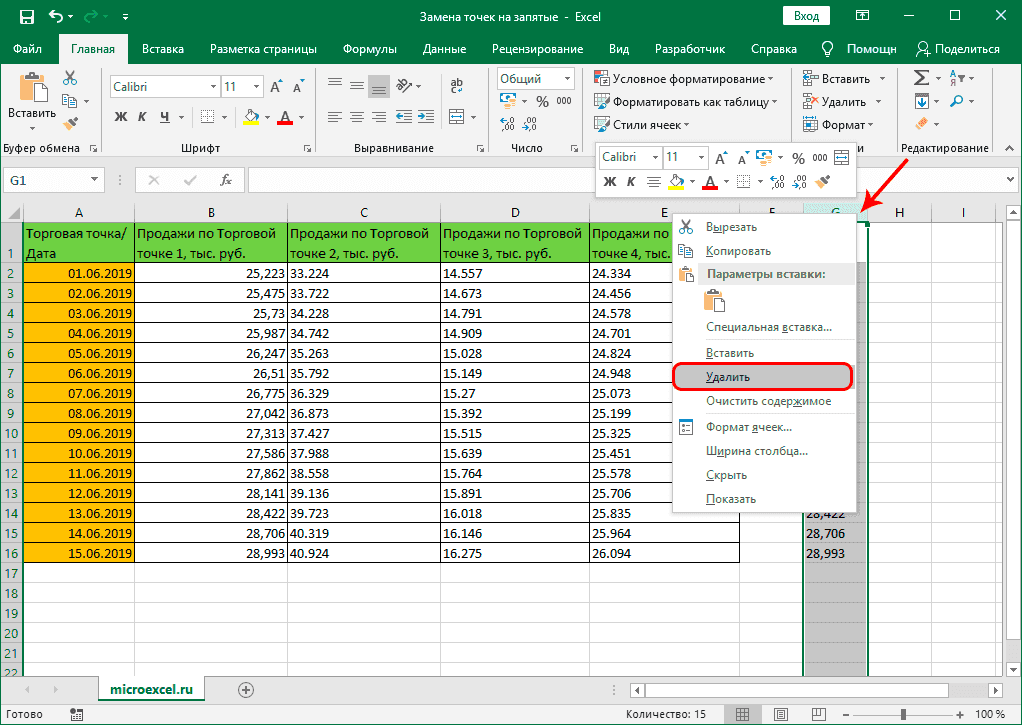Toggle bold Ж in the ribbon Шрифт group

120,117
